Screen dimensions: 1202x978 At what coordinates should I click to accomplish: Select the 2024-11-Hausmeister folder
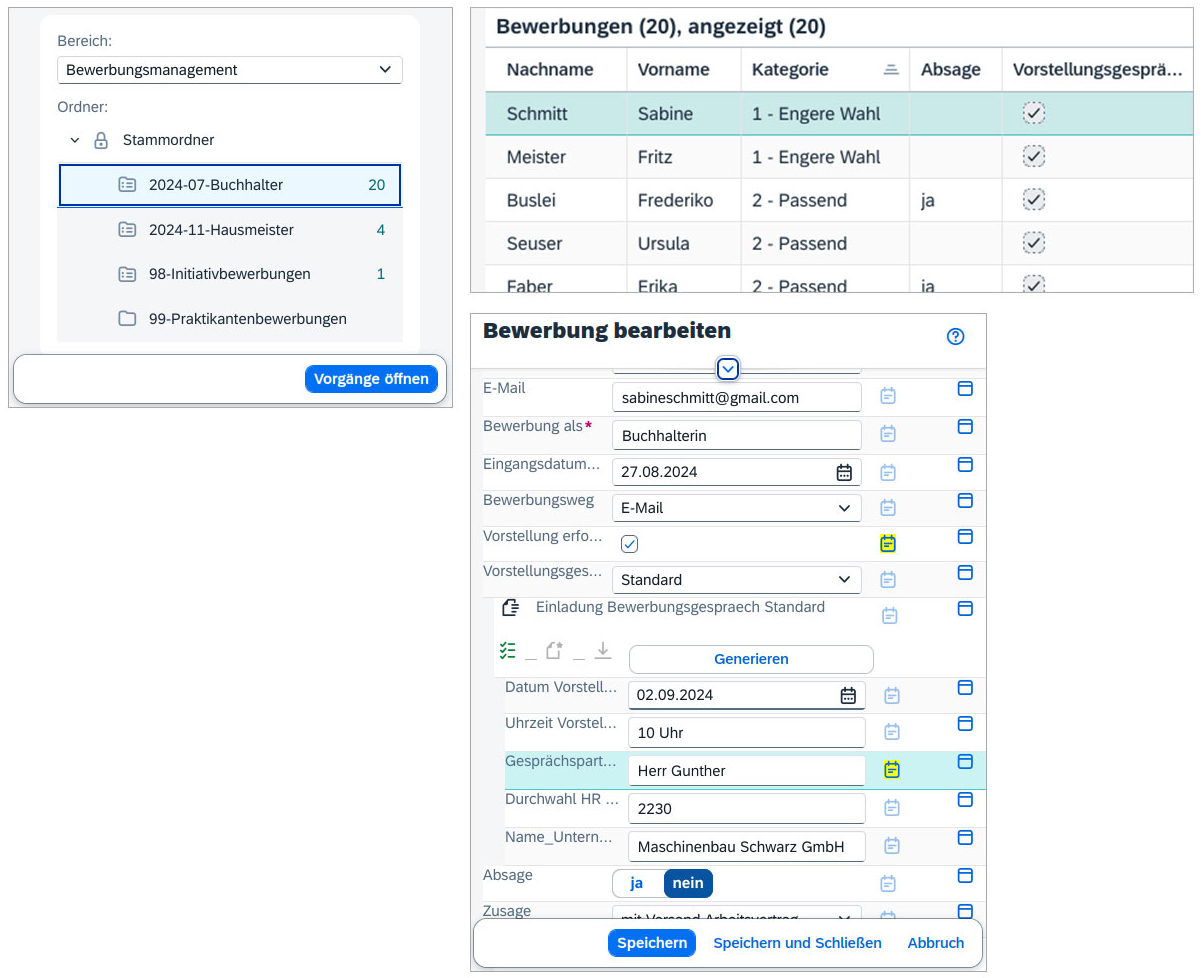221,230
